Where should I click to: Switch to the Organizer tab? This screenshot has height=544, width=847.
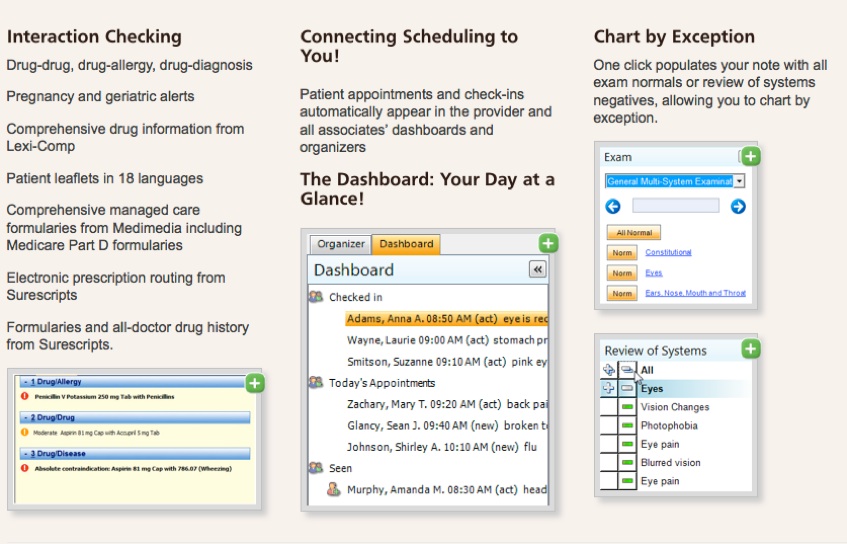(340, 244)
